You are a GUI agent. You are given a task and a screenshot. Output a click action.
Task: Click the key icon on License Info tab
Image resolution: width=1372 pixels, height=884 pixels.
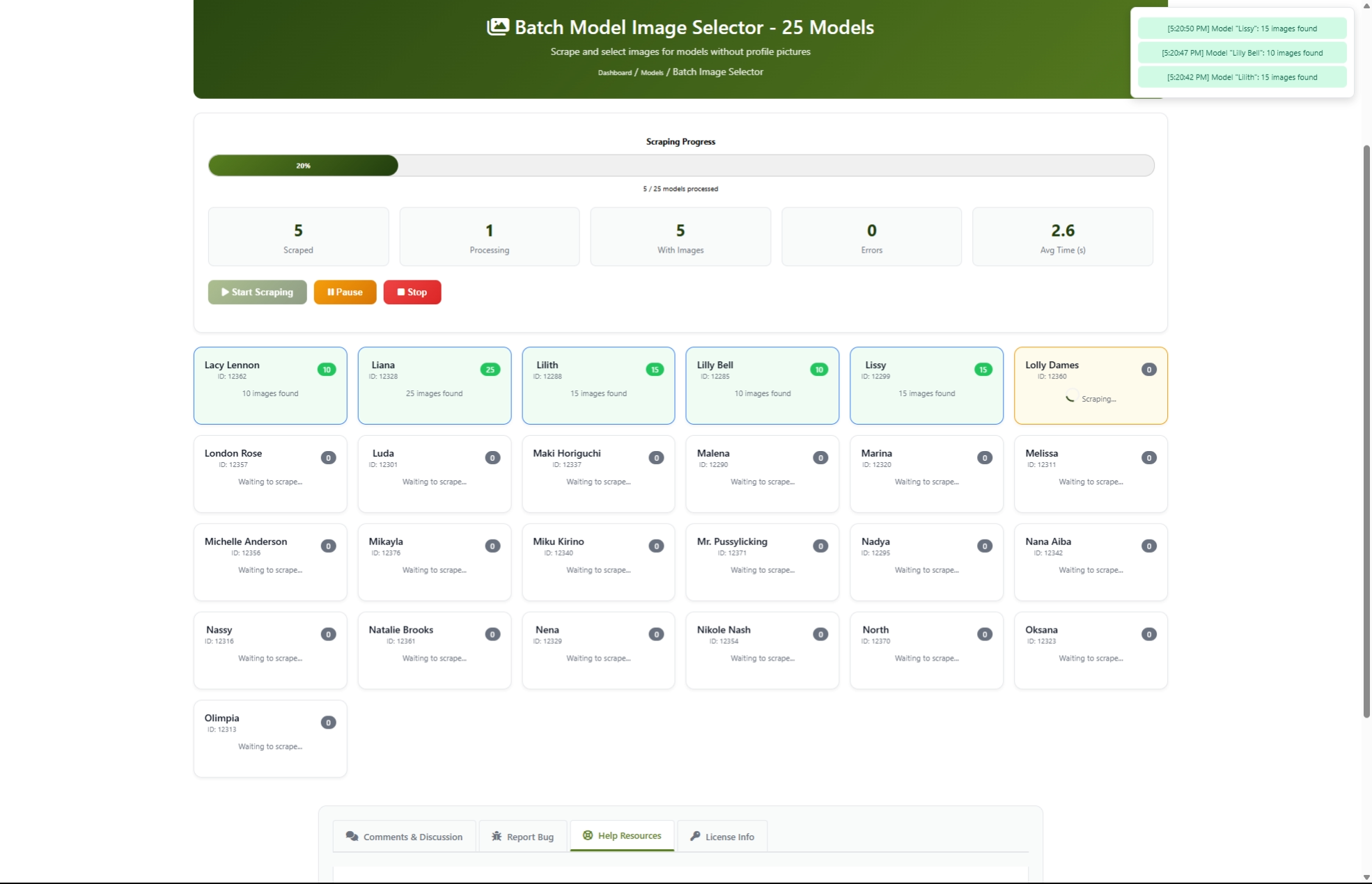pyautogui.click(x=695, y=836)
